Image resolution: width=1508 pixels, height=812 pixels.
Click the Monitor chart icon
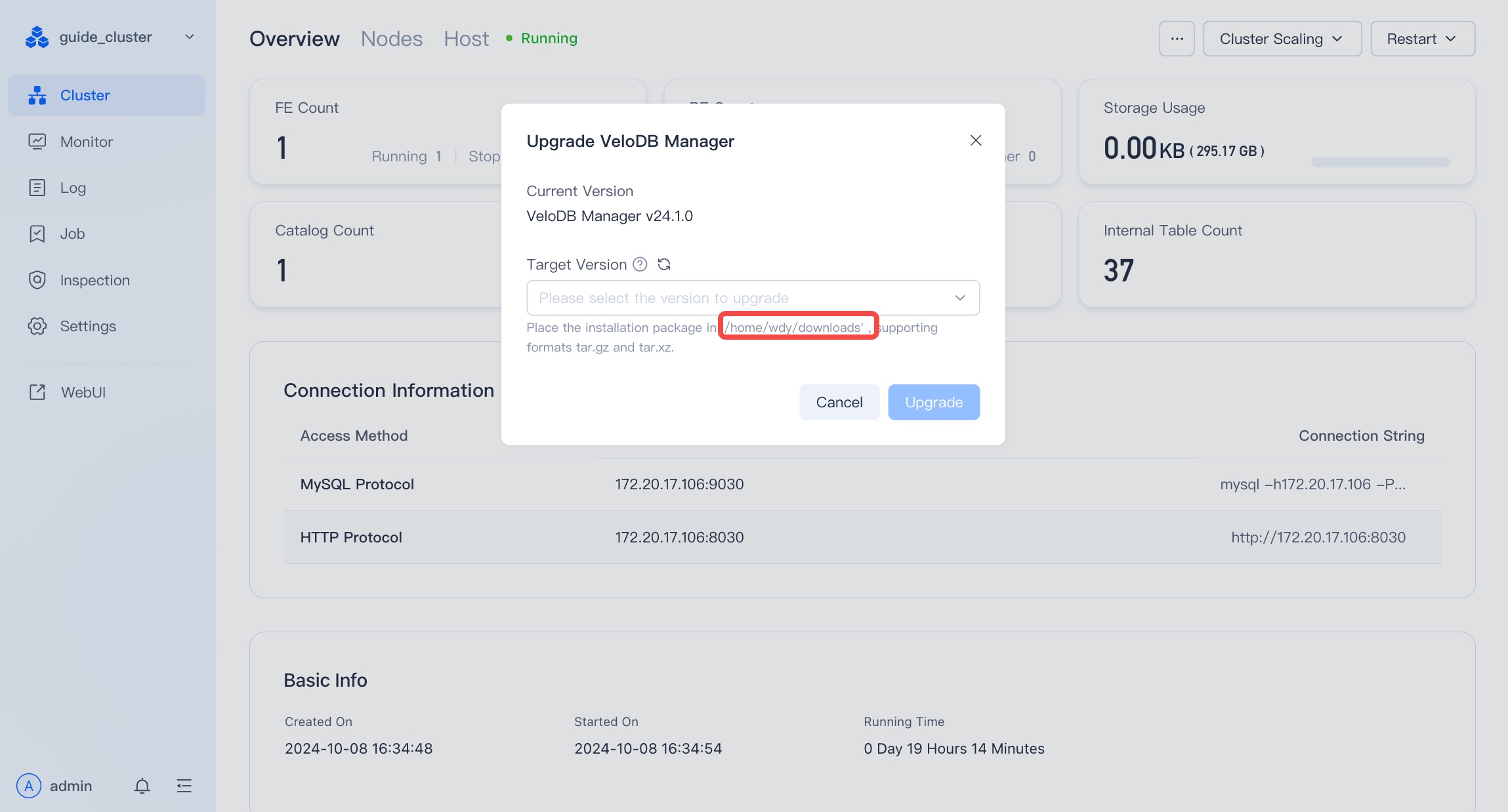37,142
